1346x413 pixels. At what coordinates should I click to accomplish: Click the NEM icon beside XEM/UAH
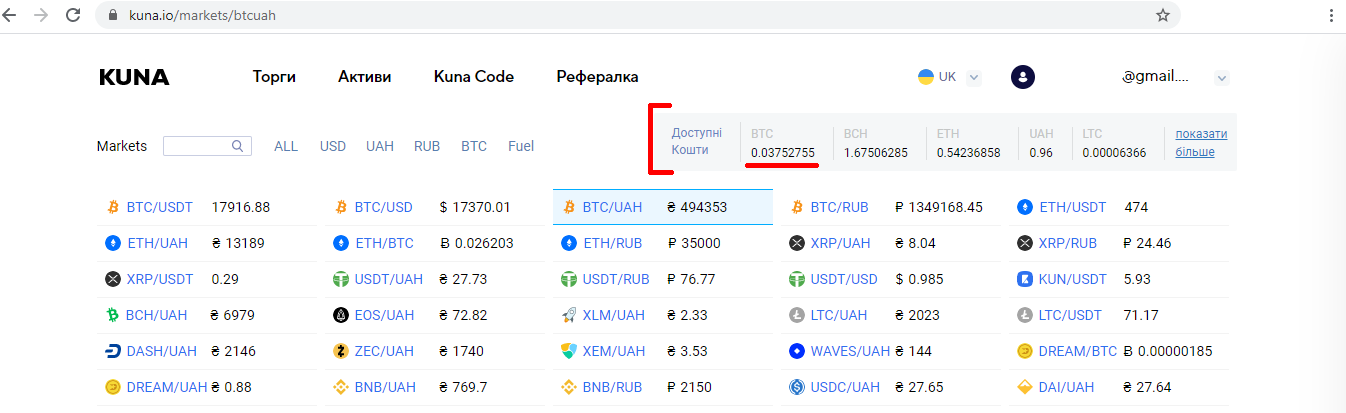point(569,351)
